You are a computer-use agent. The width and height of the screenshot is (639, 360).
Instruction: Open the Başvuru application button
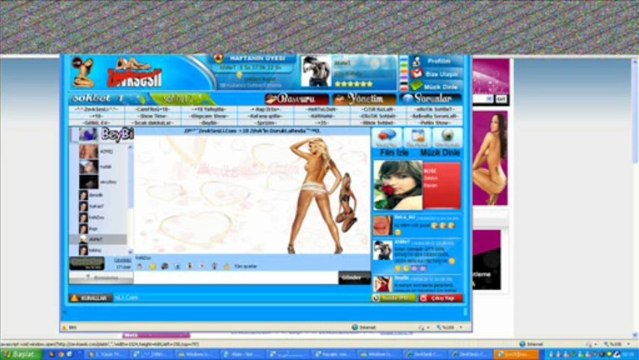point(297,99)
